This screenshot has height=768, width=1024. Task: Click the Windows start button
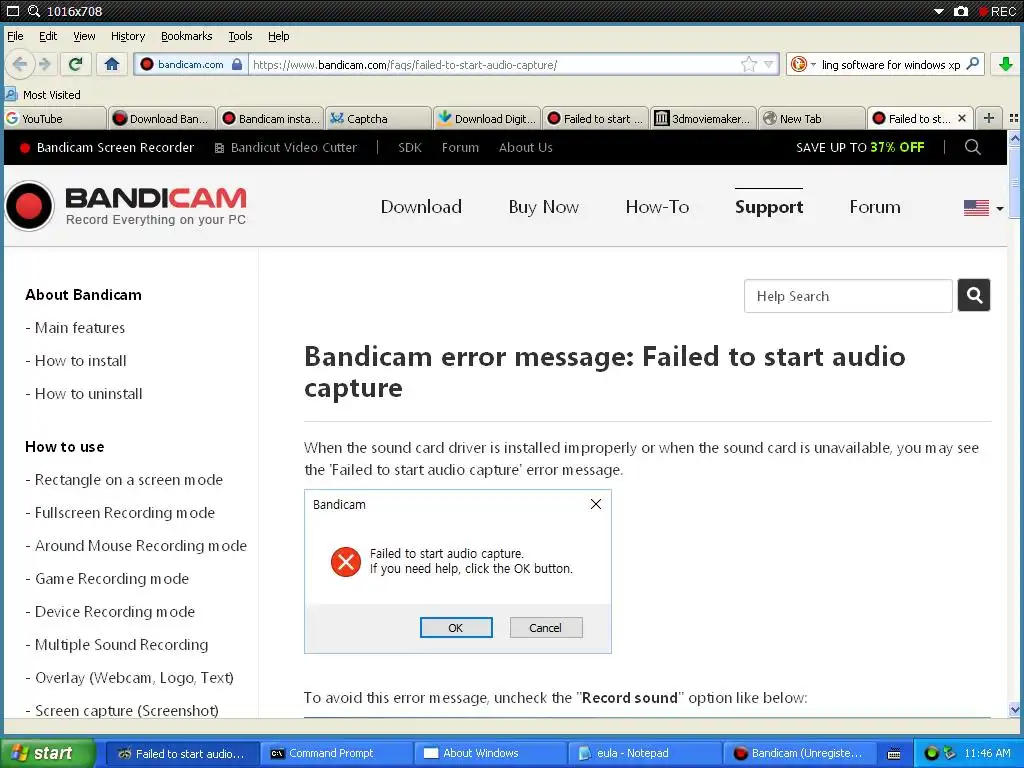47,753
